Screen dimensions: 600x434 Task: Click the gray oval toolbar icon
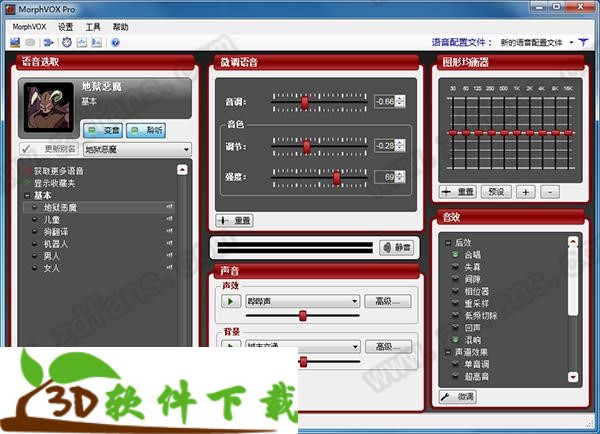tap(30, 42)
